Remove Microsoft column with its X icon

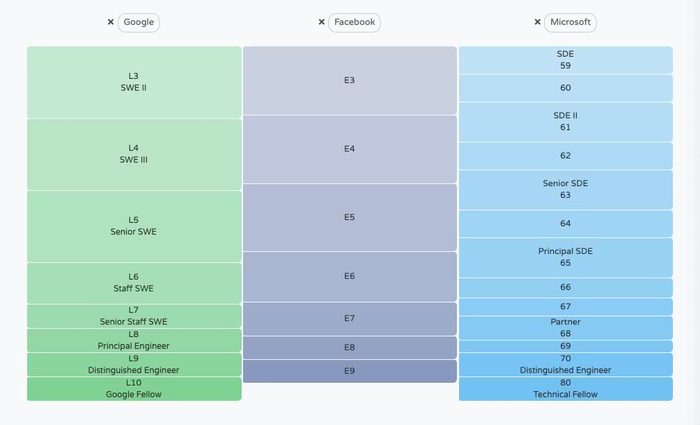(x=538, y=22)
